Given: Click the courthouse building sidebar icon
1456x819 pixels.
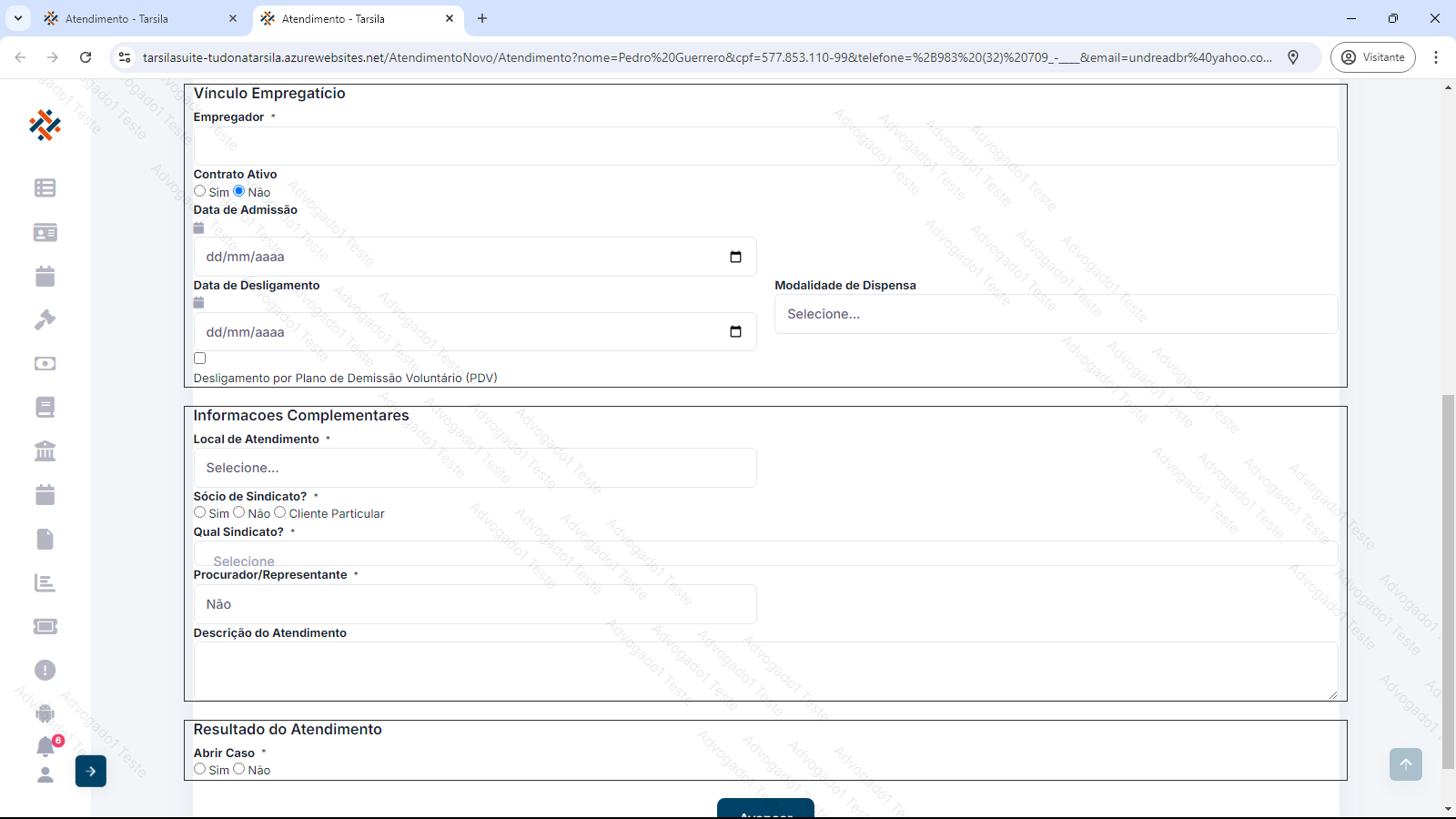Looking at the screenshot, I should coord(45,450).
